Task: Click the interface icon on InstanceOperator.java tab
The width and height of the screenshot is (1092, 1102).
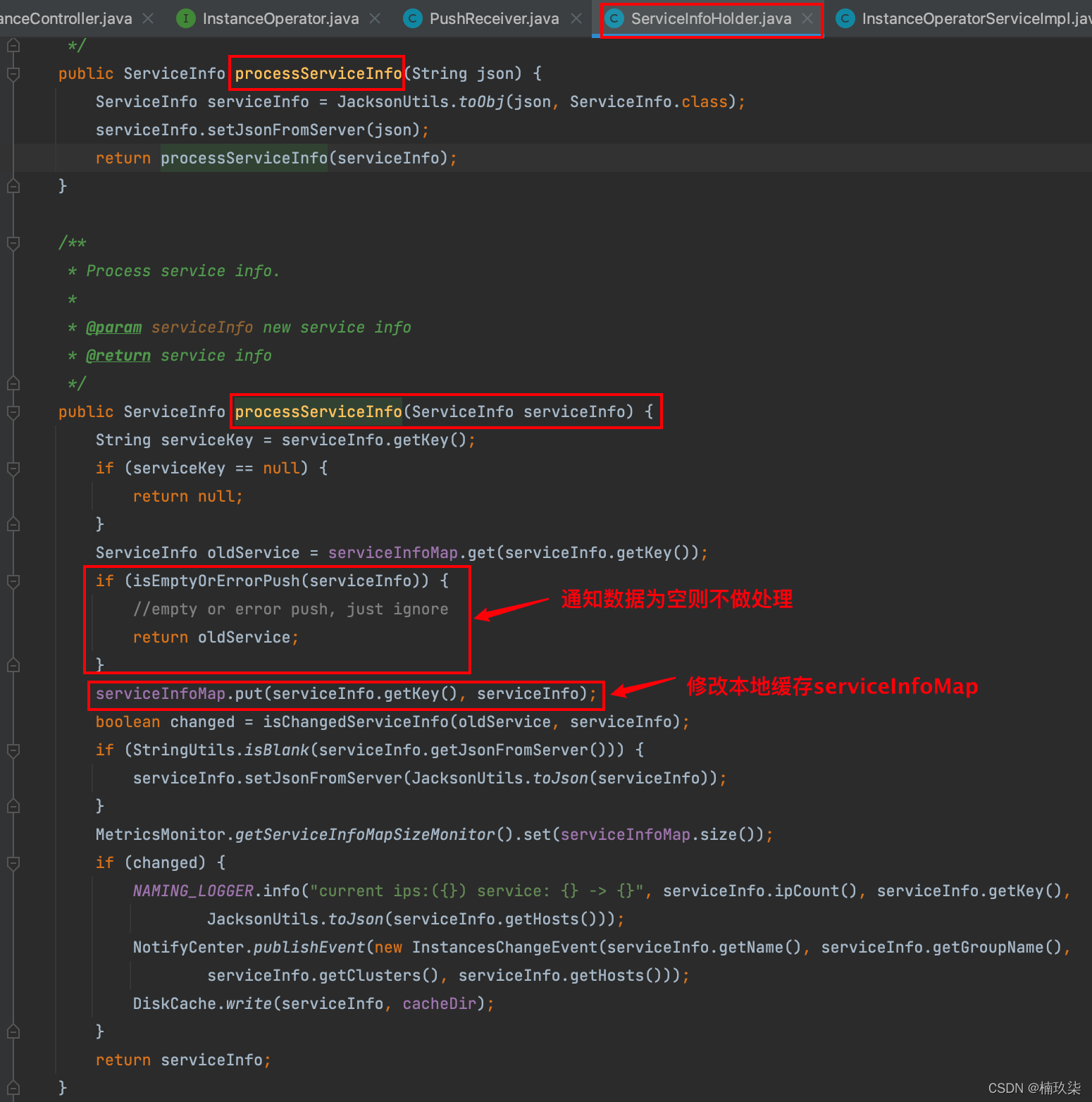Action: point(185,18)
